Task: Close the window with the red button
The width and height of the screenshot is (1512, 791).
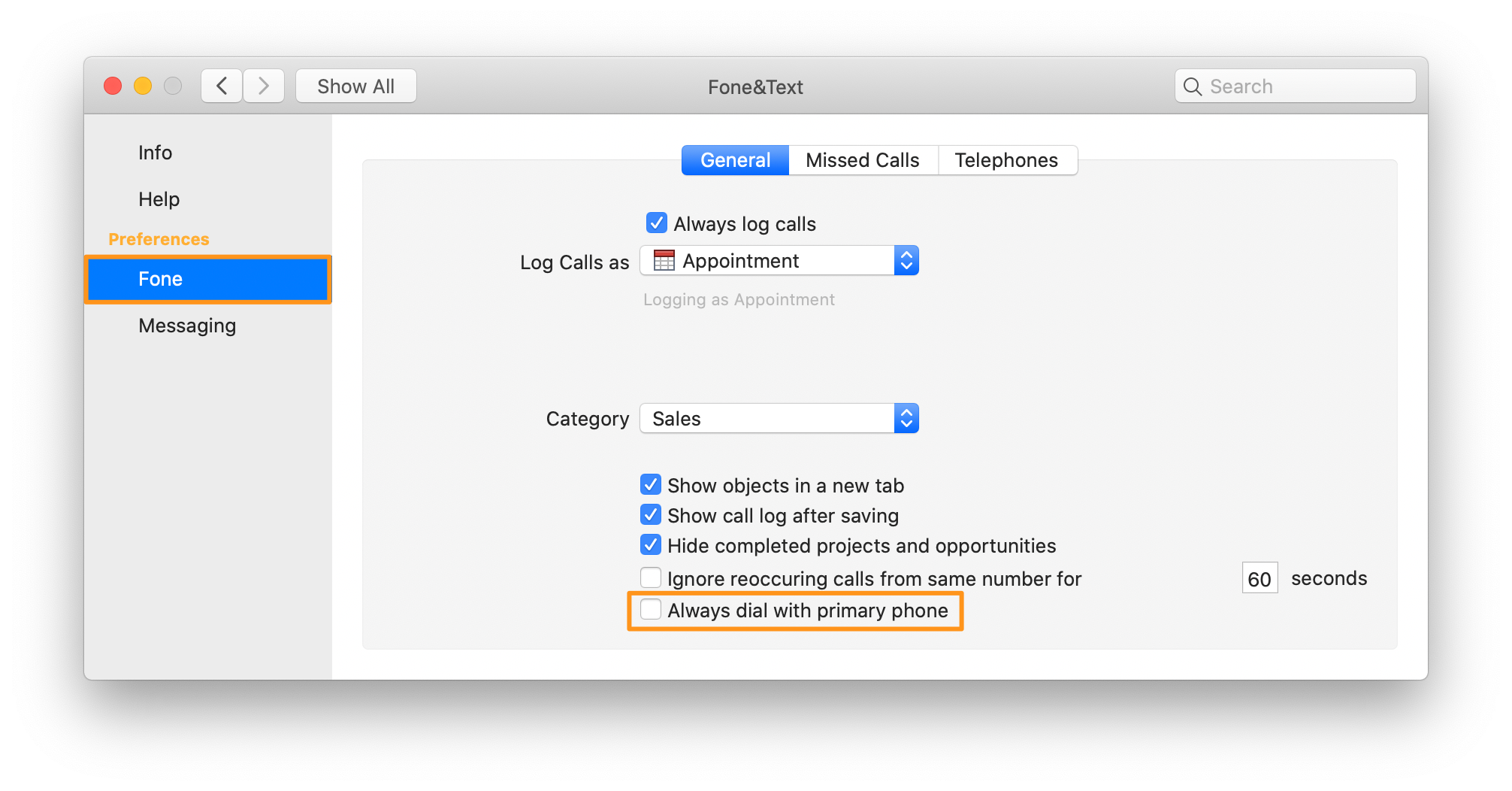Action: 113,86
